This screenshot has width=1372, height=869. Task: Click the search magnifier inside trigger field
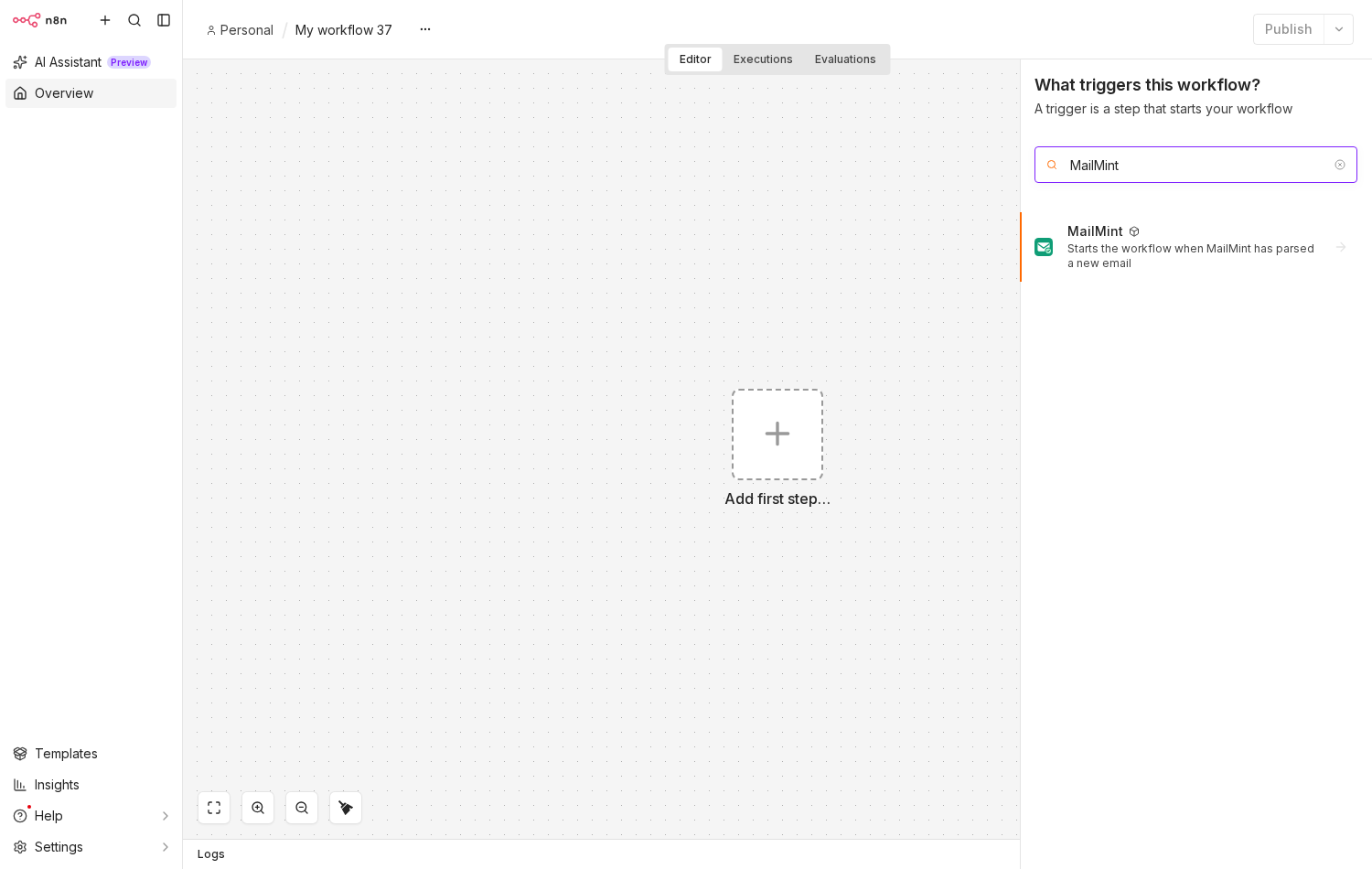[x=1052, y=165]
